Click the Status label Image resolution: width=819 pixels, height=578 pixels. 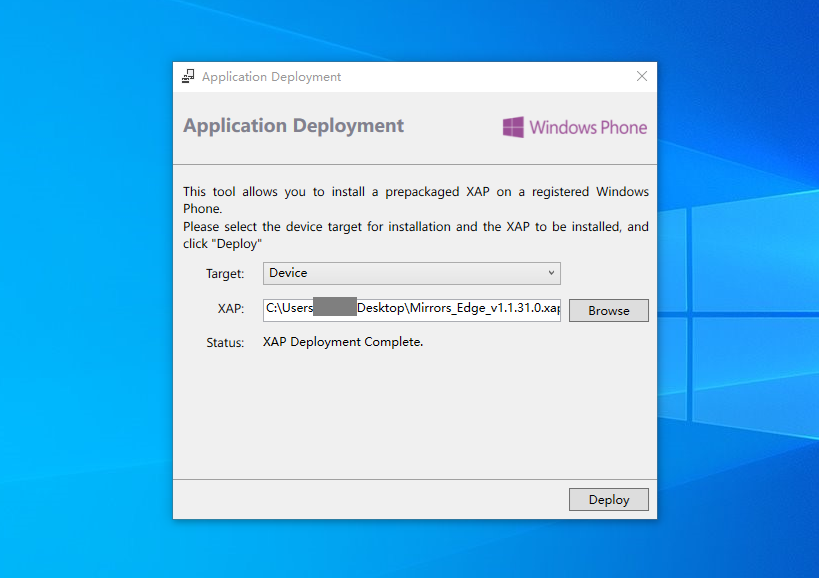pos(225,343)
